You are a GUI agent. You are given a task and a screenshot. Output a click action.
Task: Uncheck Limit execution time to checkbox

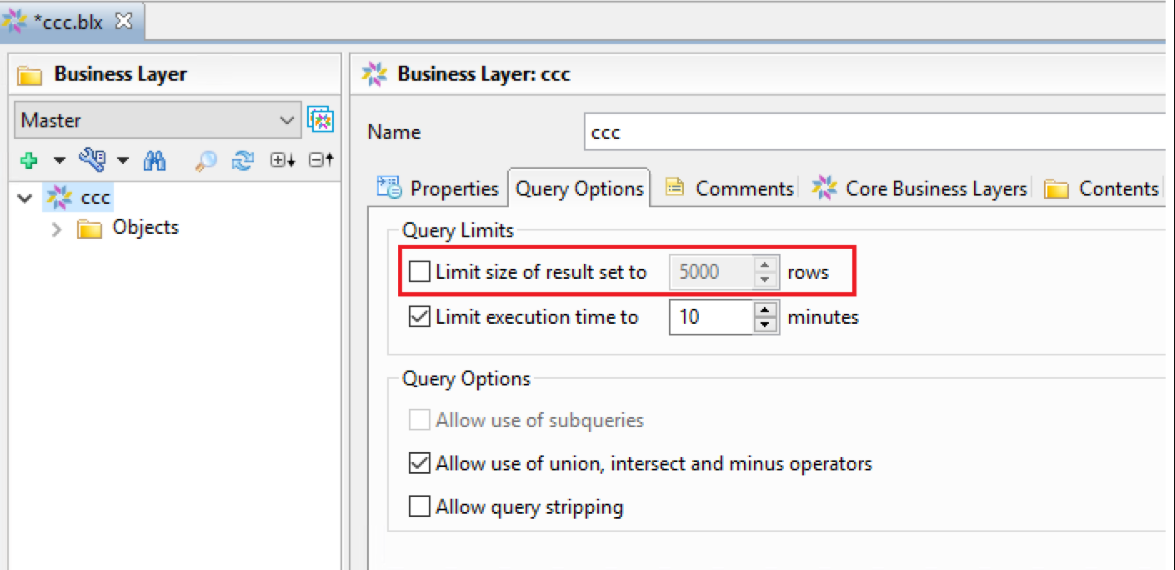pos(420,318)
